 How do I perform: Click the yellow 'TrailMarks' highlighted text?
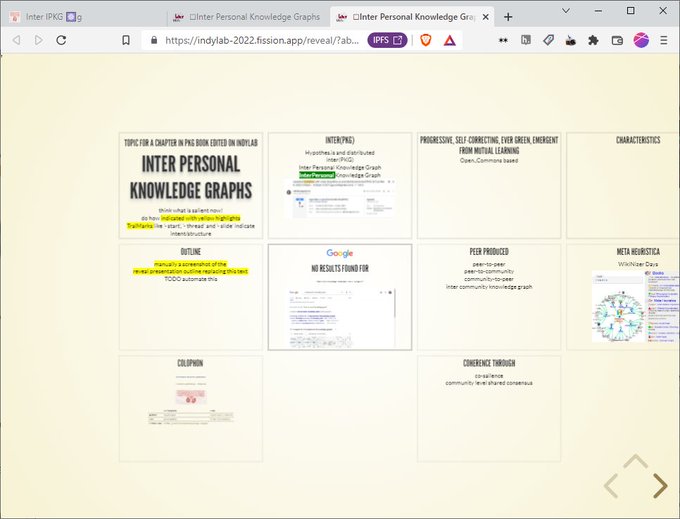pos(140,226)
